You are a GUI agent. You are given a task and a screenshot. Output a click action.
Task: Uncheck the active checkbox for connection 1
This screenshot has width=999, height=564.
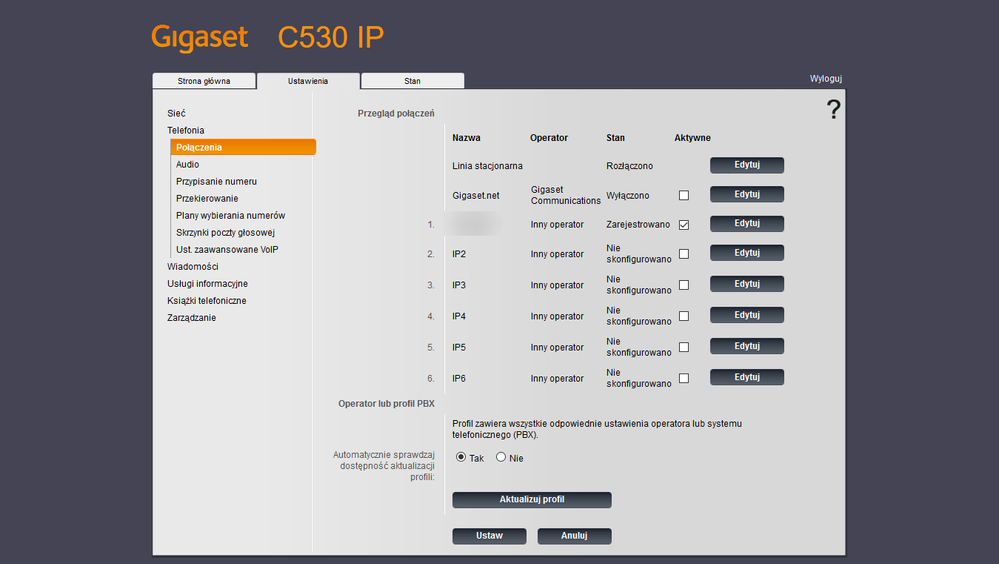click(684, 225)
